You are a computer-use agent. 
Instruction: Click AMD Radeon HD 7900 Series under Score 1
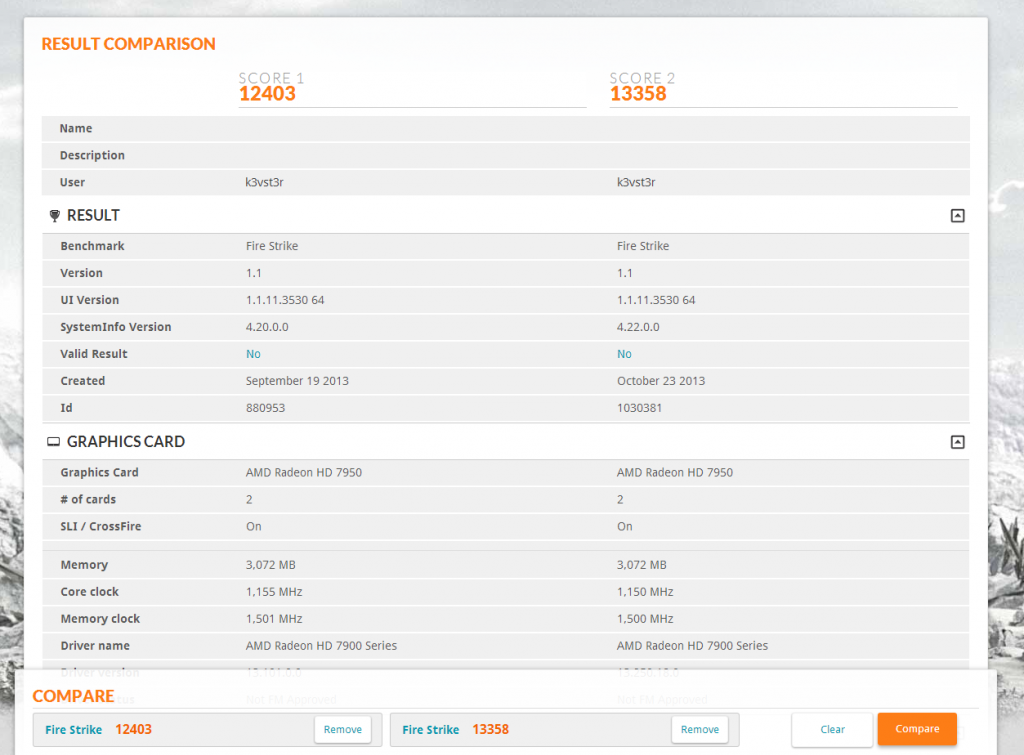(x=321, y=646)
